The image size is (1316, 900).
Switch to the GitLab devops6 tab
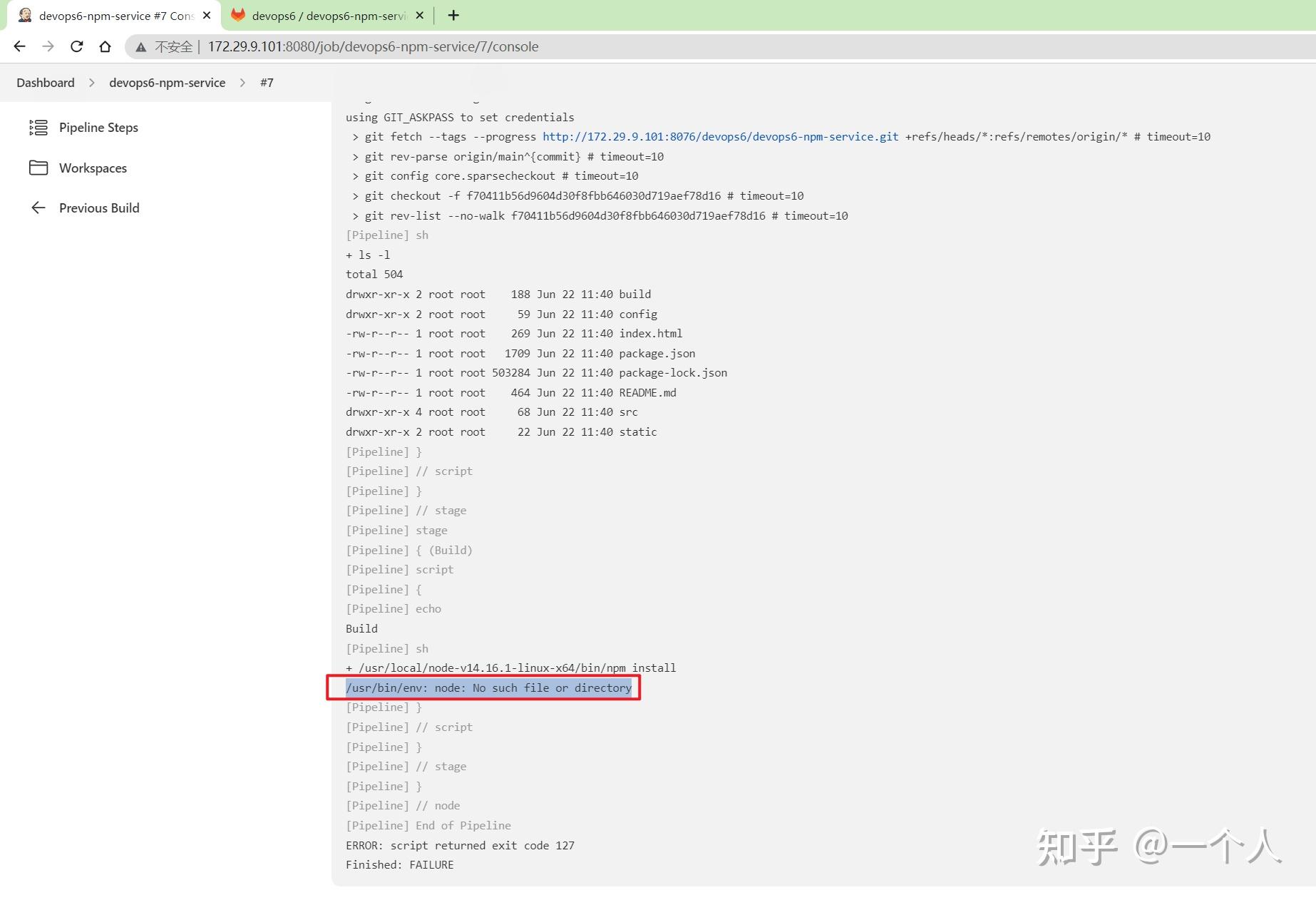click(x=324, y=14)
